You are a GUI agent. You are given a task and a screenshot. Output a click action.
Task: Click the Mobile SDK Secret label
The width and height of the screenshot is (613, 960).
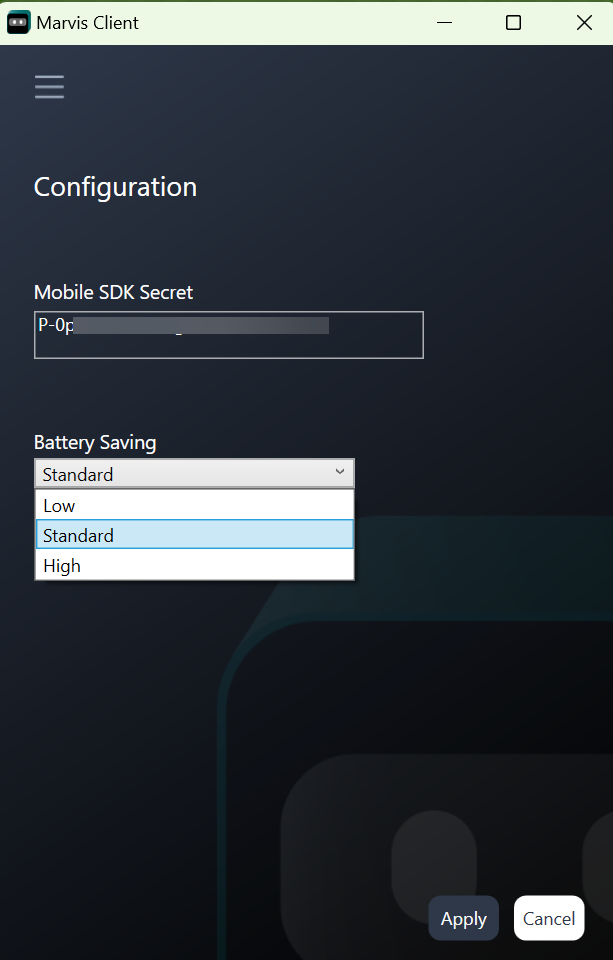pos(113,293)
